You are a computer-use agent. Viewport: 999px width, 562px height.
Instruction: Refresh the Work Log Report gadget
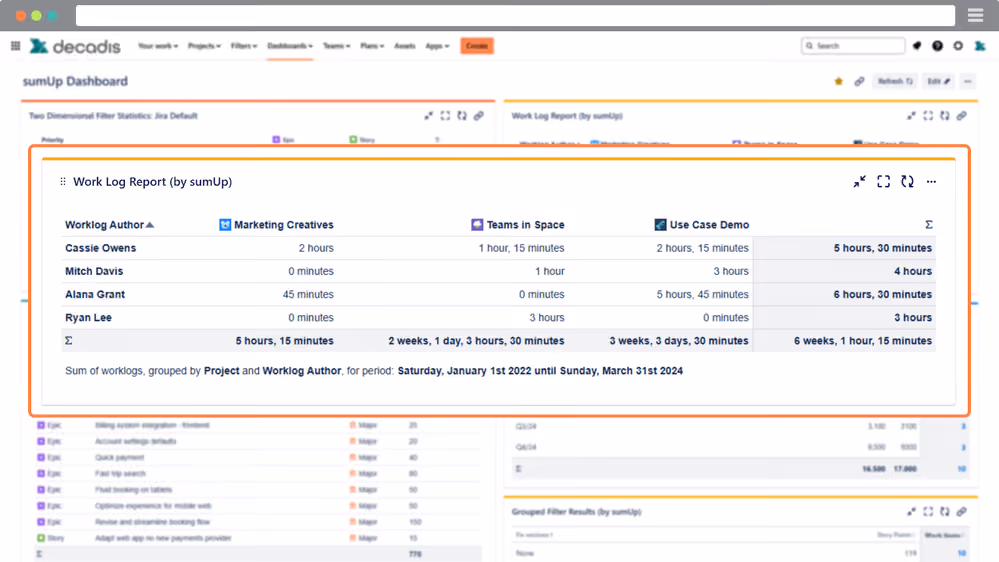click(907, 182)
